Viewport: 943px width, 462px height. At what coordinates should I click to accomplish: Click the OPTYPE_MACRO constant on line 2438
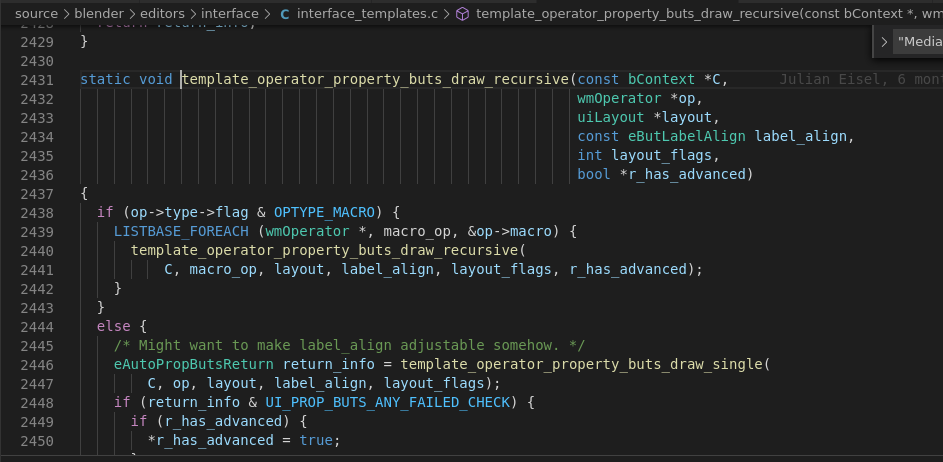coord(324,212)
